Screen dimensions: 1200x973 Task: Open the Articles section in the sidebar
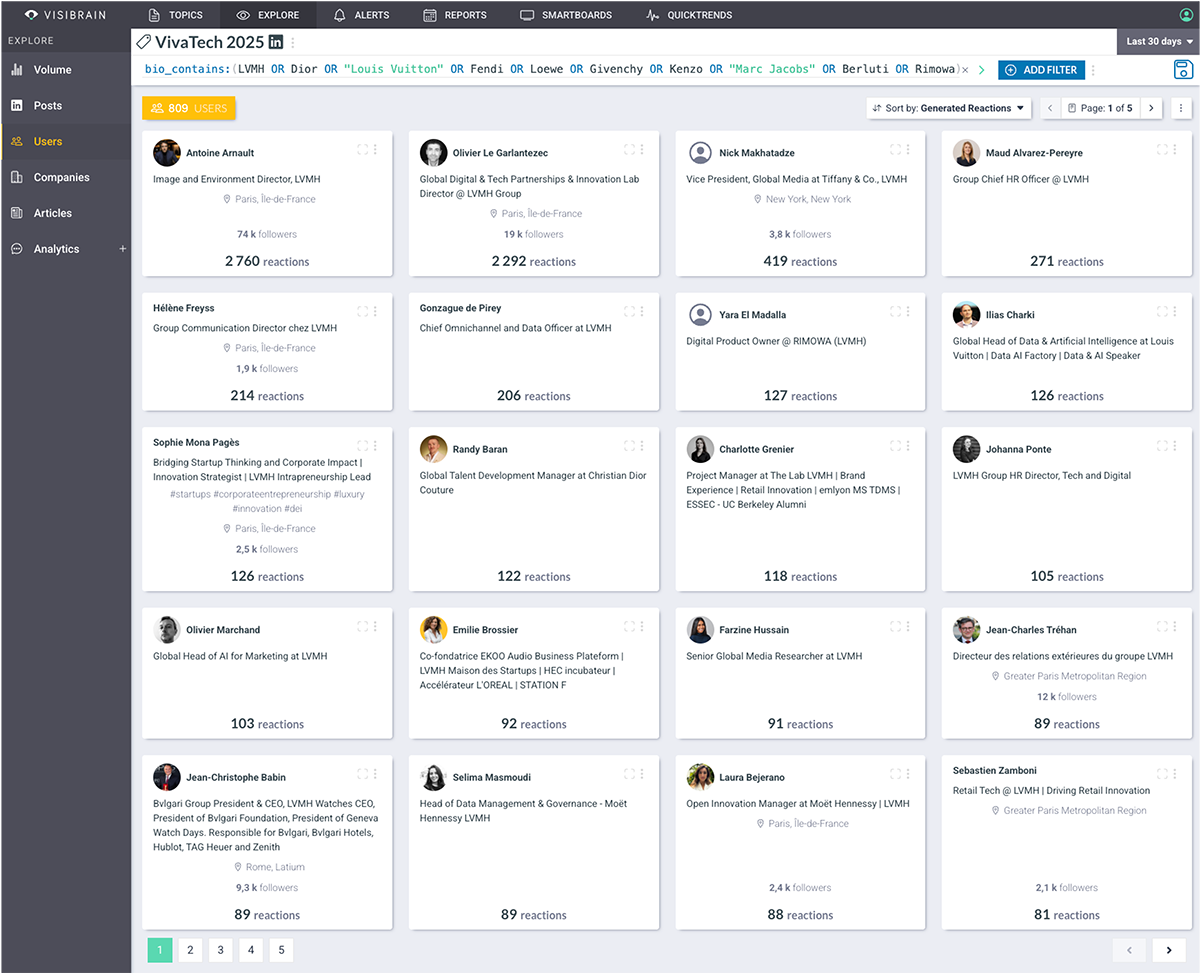(x=53, y=212)
